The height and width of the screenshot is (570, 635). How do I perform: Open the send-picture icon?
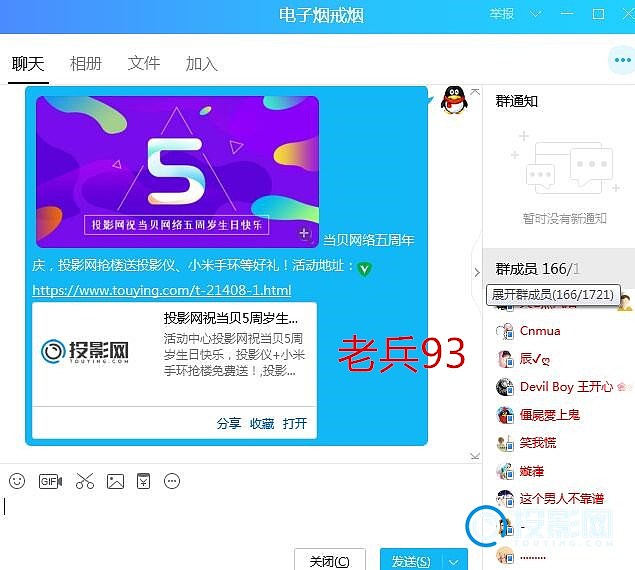(115, 481)
